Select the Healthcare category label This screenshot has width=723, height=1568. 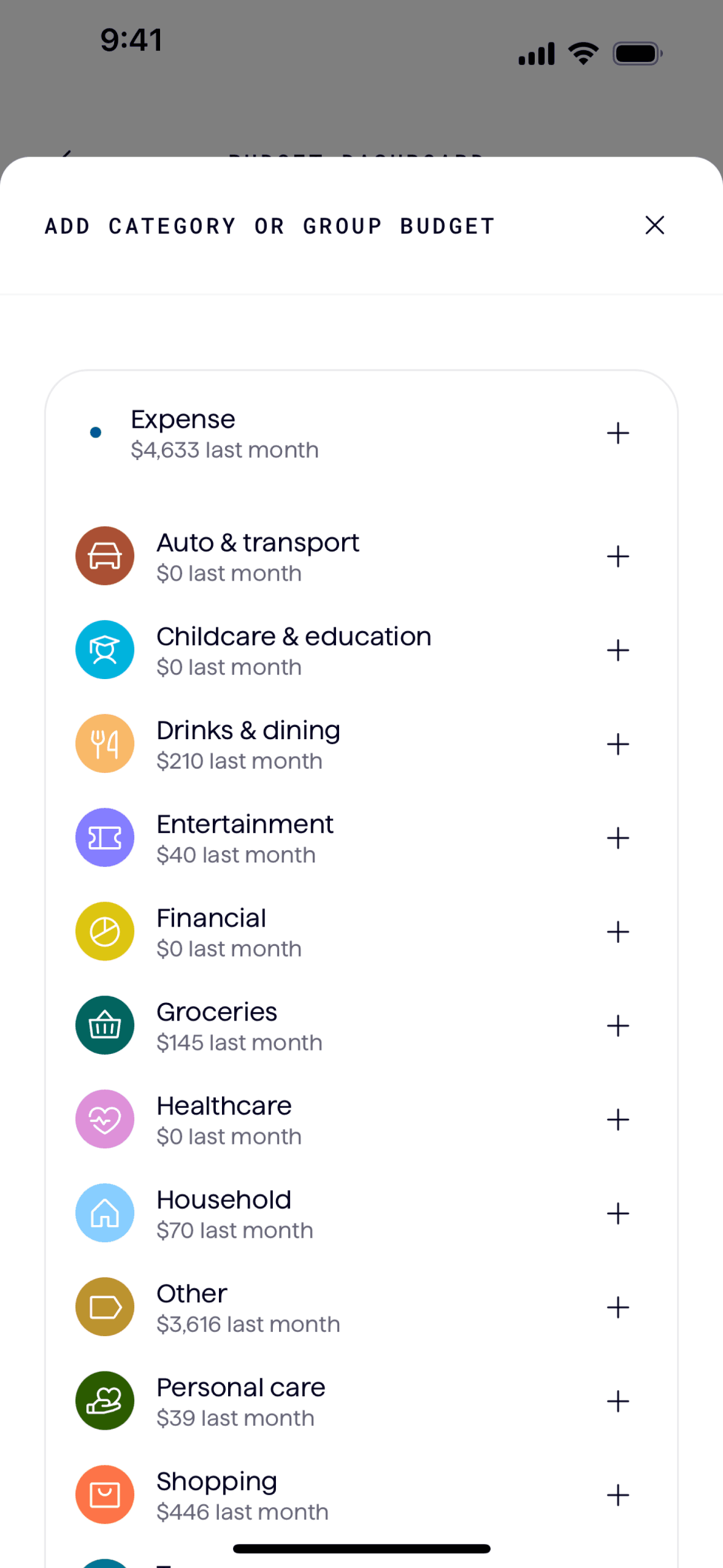tap(224, 1106)
